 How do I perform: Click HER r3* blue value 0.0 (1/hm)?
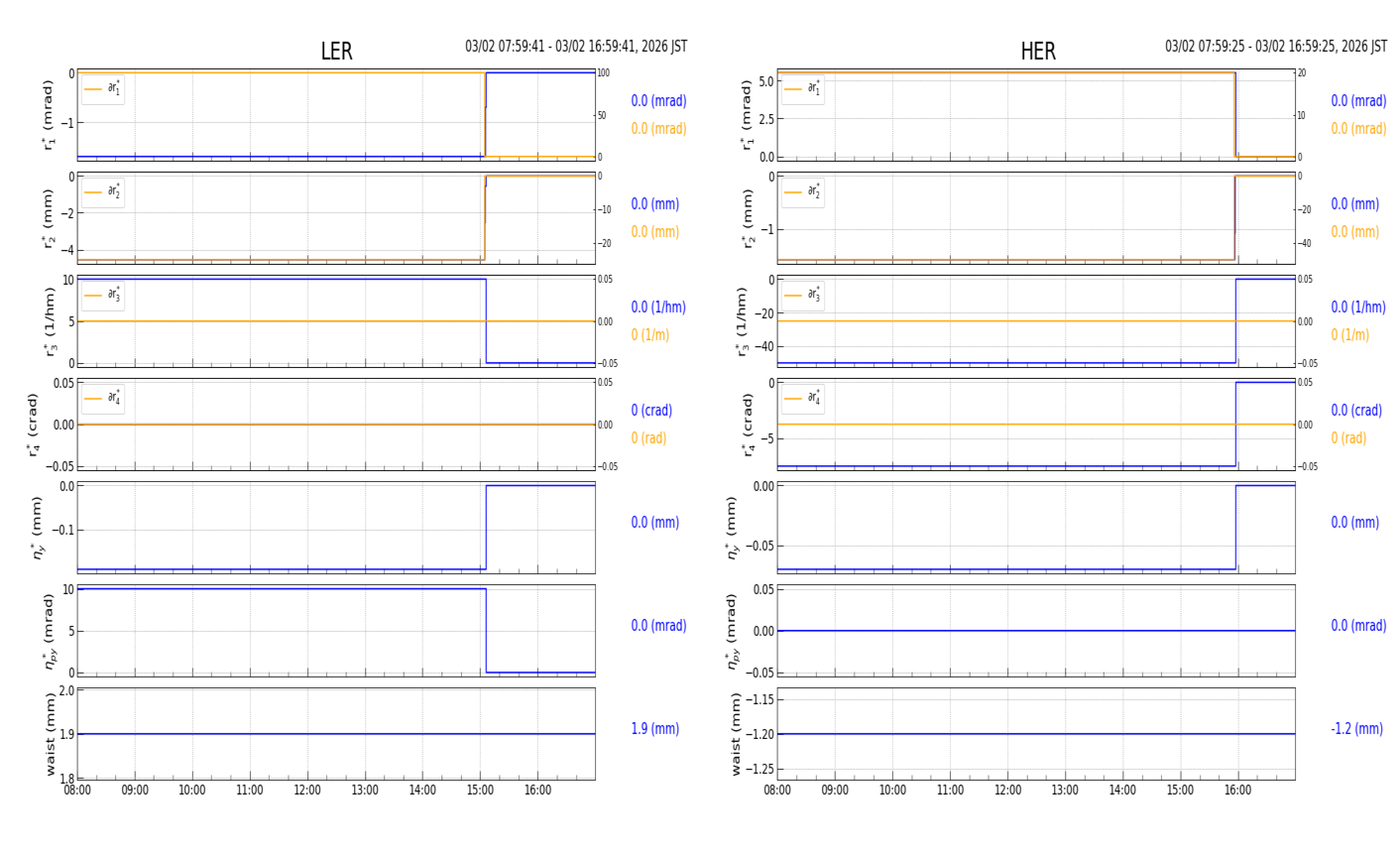pos(1357,307)
